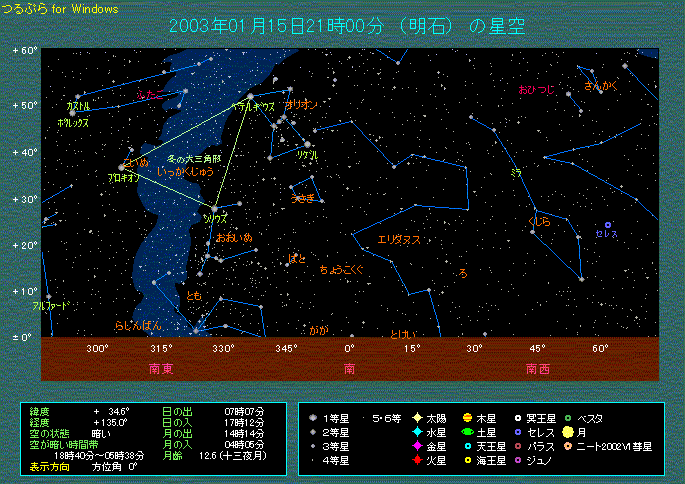685x484 pixels.
Task: Click the 日の入 time 17時12分
Action: [x=244, y=422]
